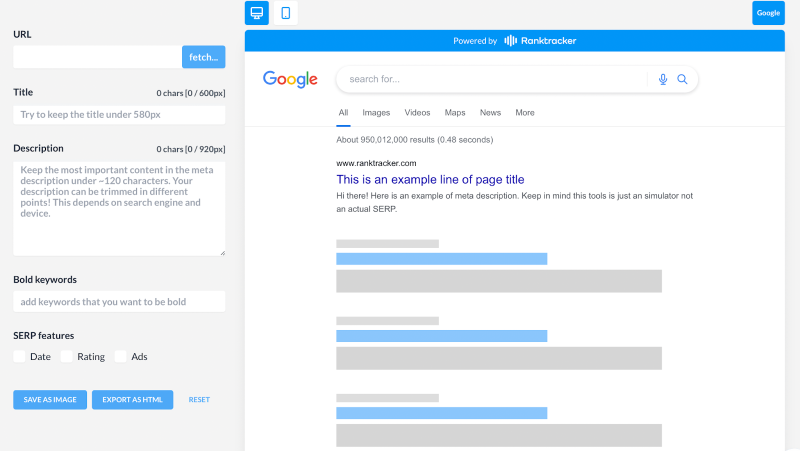Screen dimensions: 800x451
Task: Click the Google logo in preview
Action: (290, 79)
